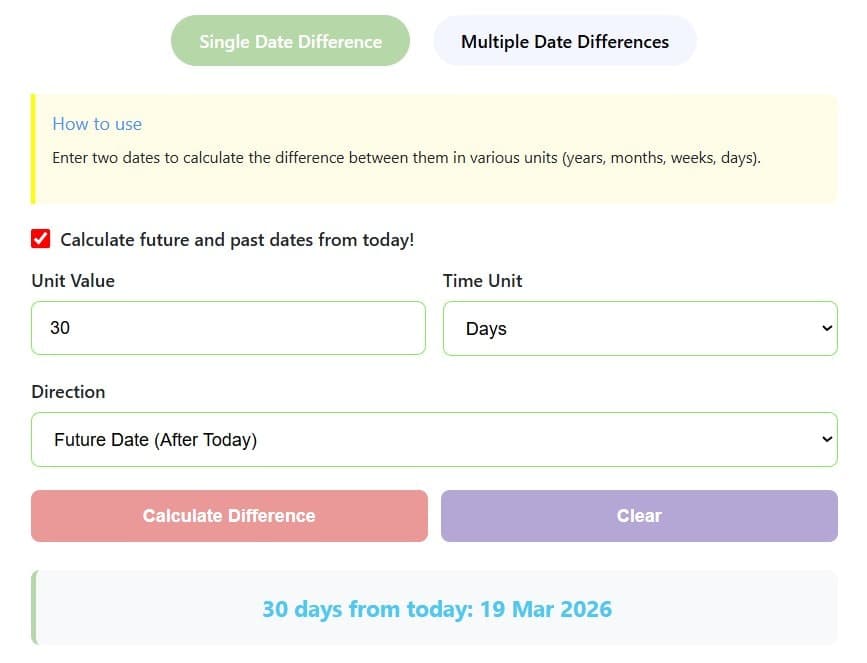Expand the Time Unit chevron arrow
867x663 pixels.
(826, 328)
